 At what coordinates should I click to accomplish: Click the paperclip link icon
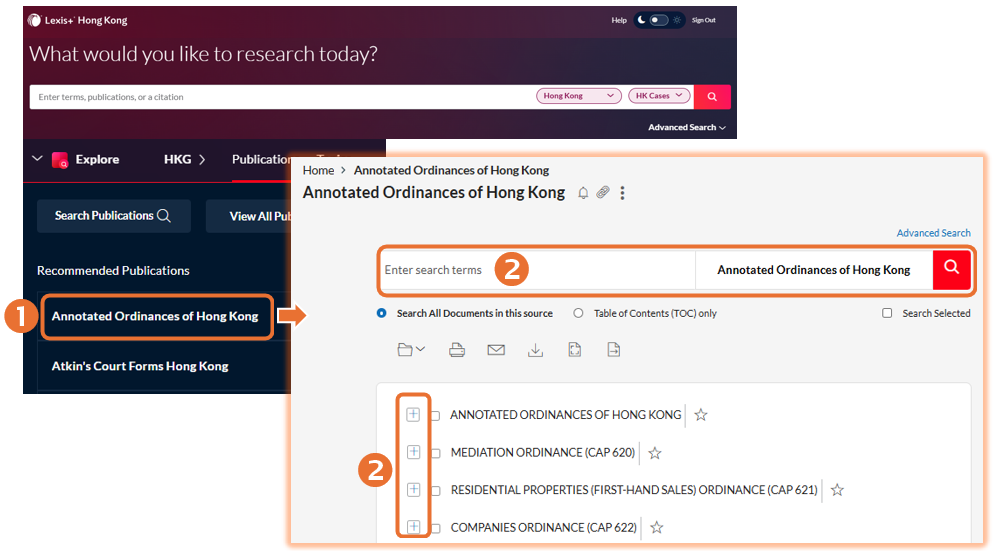pyautogui.click(x=602, y=193)
